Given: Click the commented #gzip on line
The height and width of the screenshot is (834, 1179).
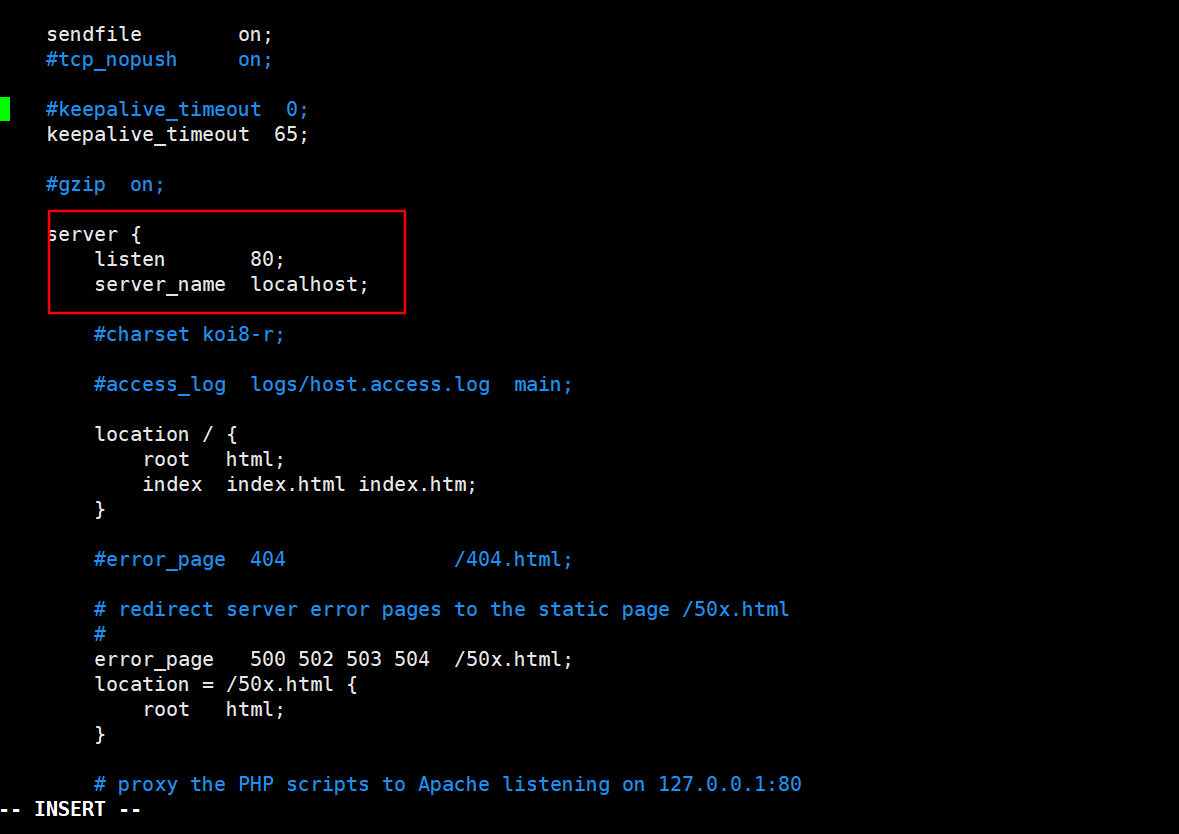Looking at the screenshot, I should pyautogui.click(x=105, y=184).
